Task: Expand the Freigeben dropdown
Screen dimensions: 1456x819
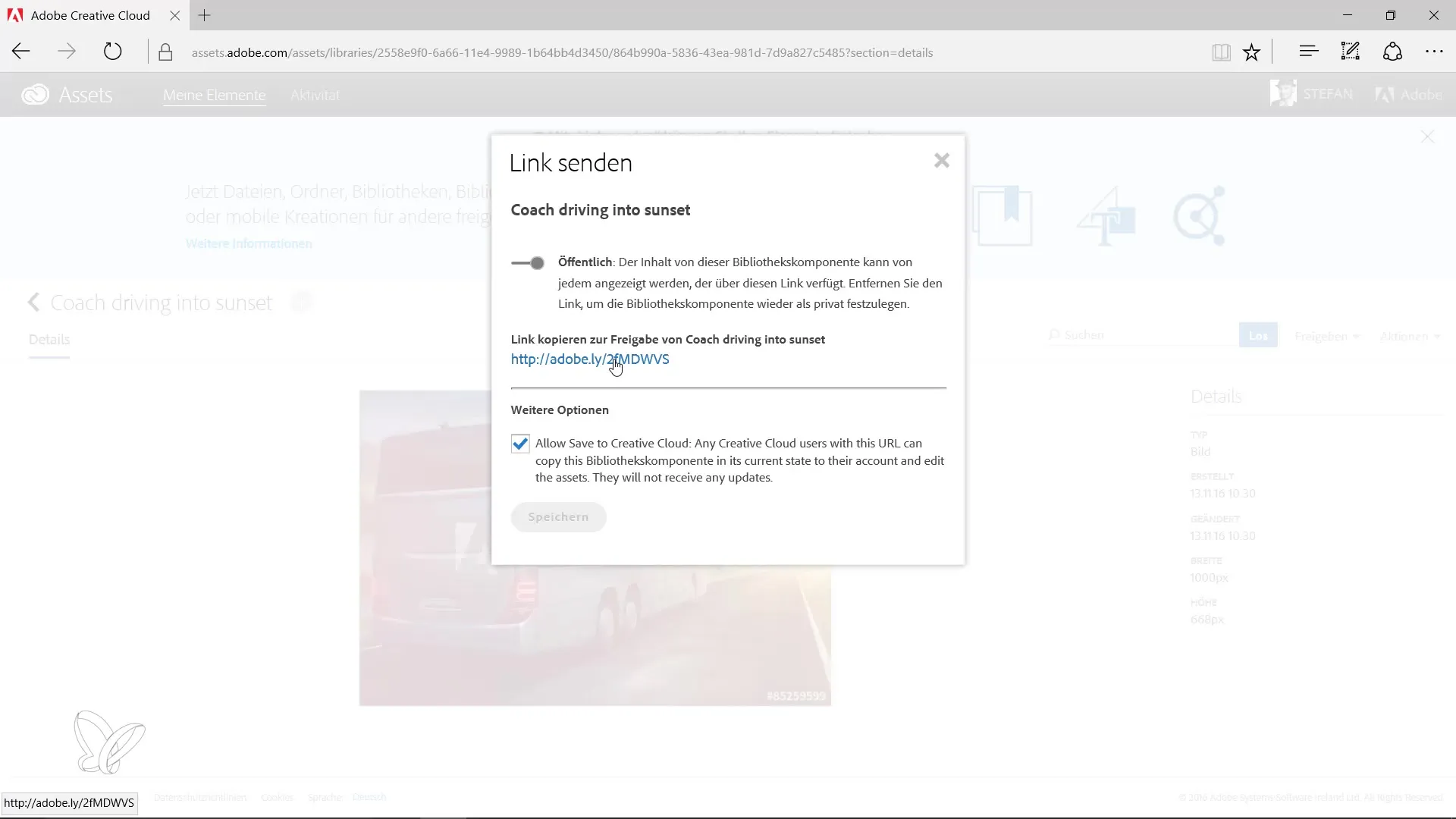Action: pyautogui.click(x=1327, y=336)
